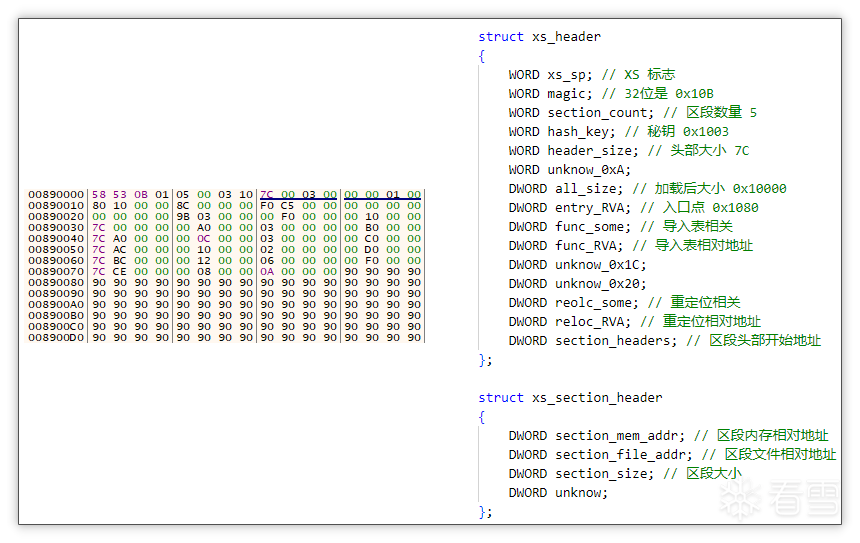Click the WORD xs_sp field line
The width and height of the screenshot is (860, 543).
592,75
